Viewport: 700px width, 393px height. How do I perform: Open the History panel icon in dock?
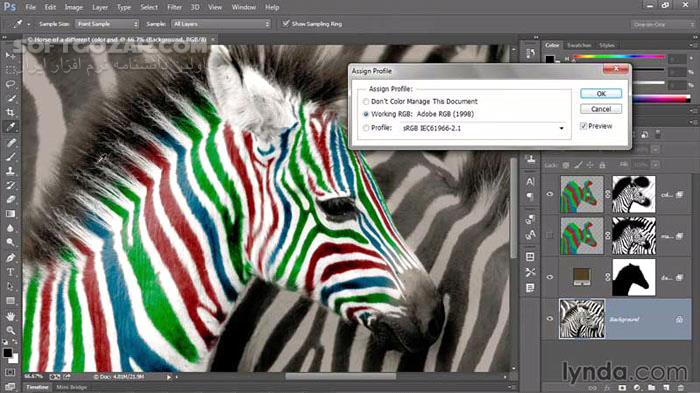coord(530,54)
